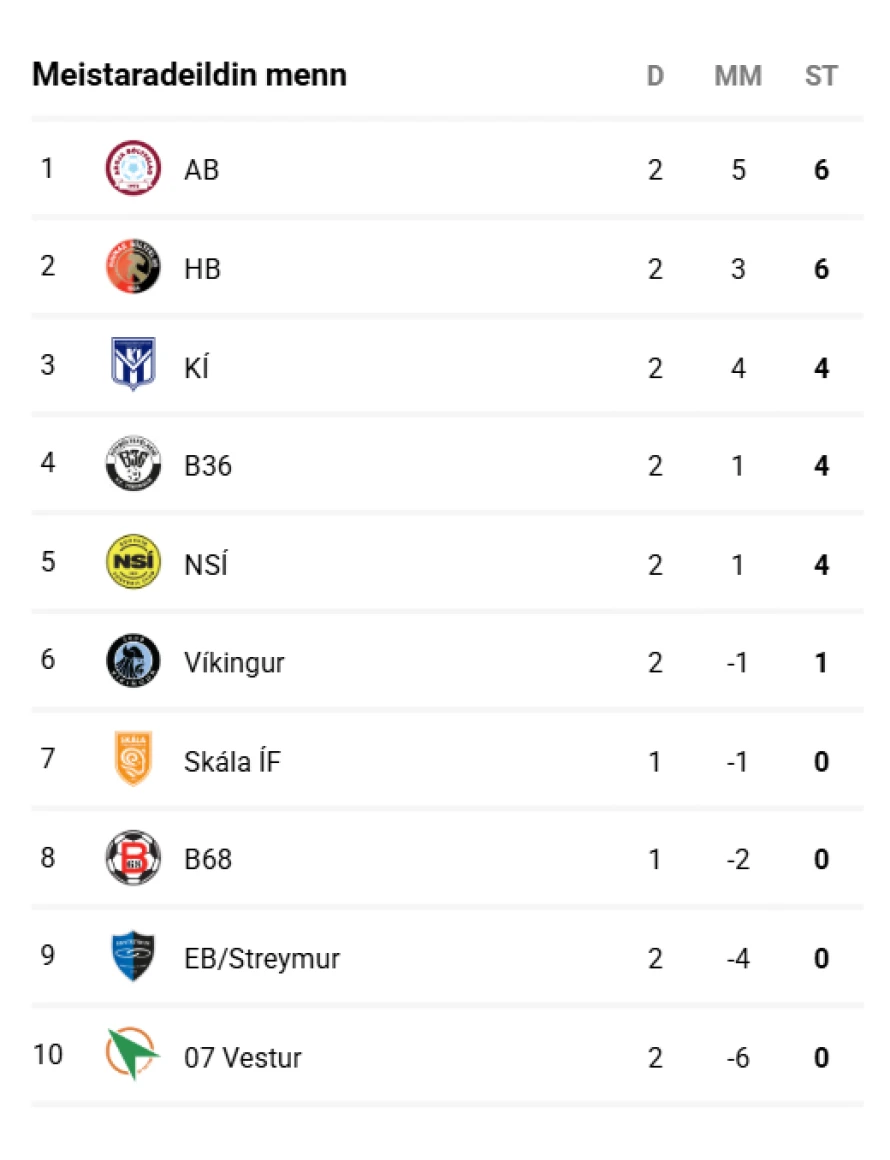Click AB's points total of 6

(x=821, y=170)
